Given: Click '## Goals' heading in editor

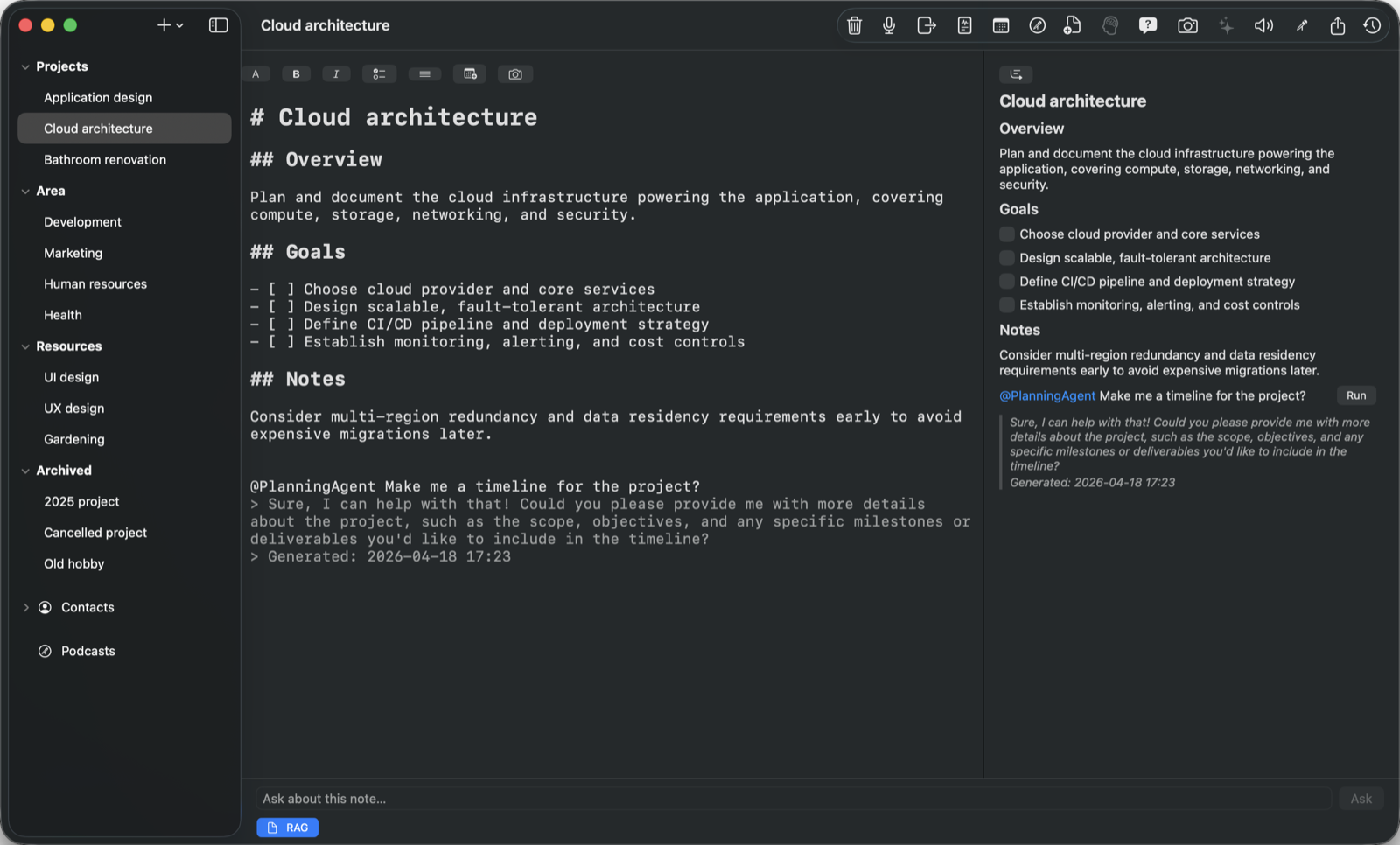Looking at the screenshot, I should [297, 252].
